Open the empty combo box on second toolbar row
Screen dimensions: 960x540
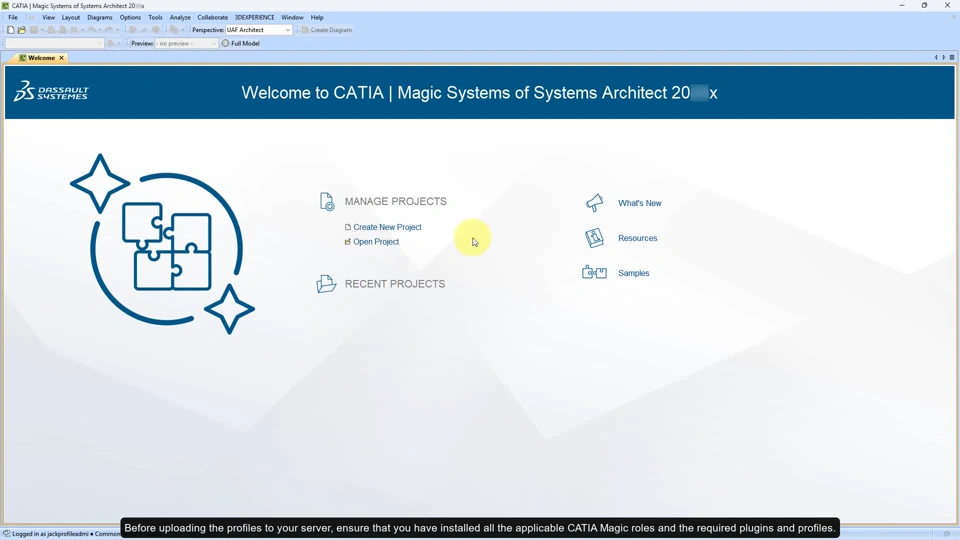[x=54, y=43]
